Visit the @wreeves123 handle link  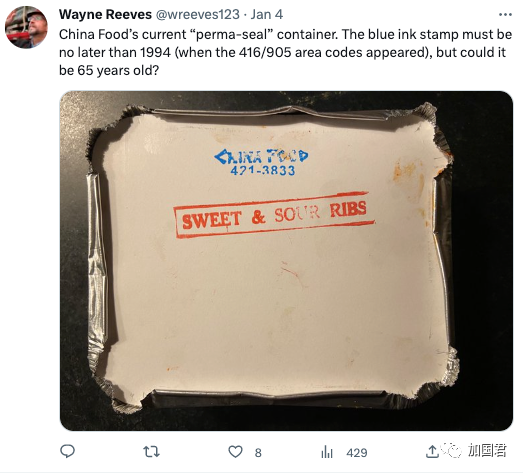click(197, 14)
